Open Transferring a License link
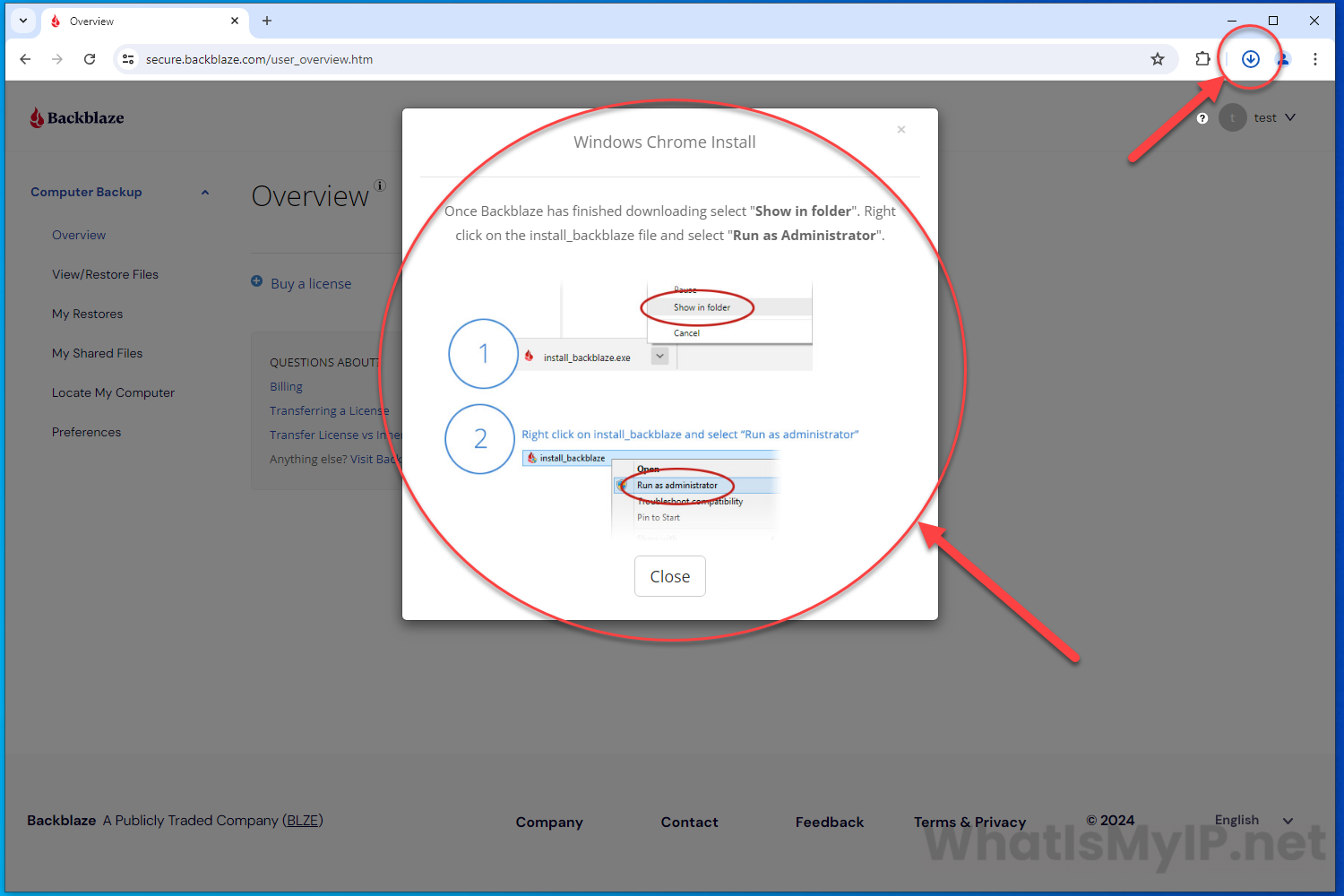 tap(330, 410)
